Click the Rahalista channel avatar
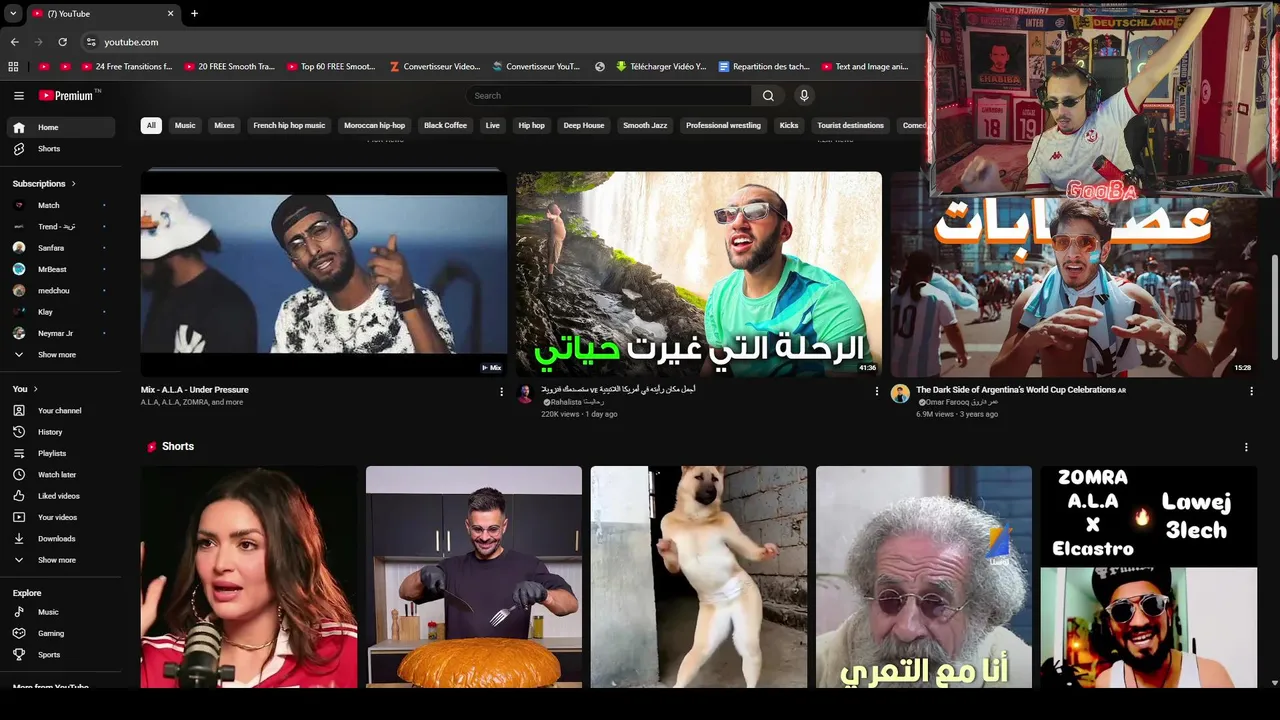The height and width of the screenshot is (720, 1280). click(x=525, y=394)
